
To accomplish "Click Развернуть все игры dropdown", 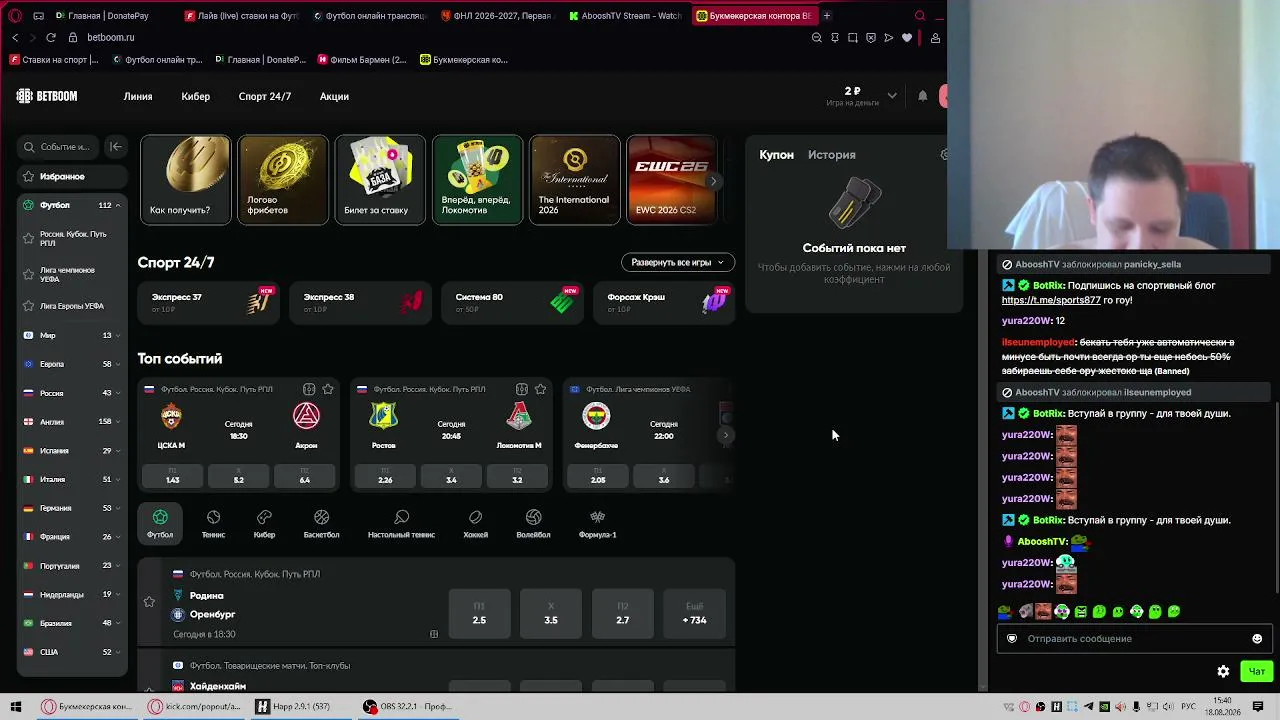I will (x=677, y=262).
